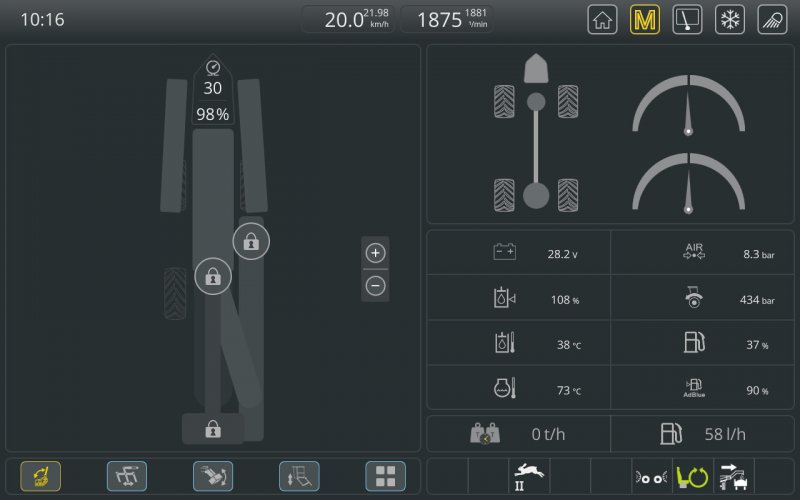Screen dimensions: 800x500
Task: Open the 0 t/h yield throughput readout
Action: [518, 434]
